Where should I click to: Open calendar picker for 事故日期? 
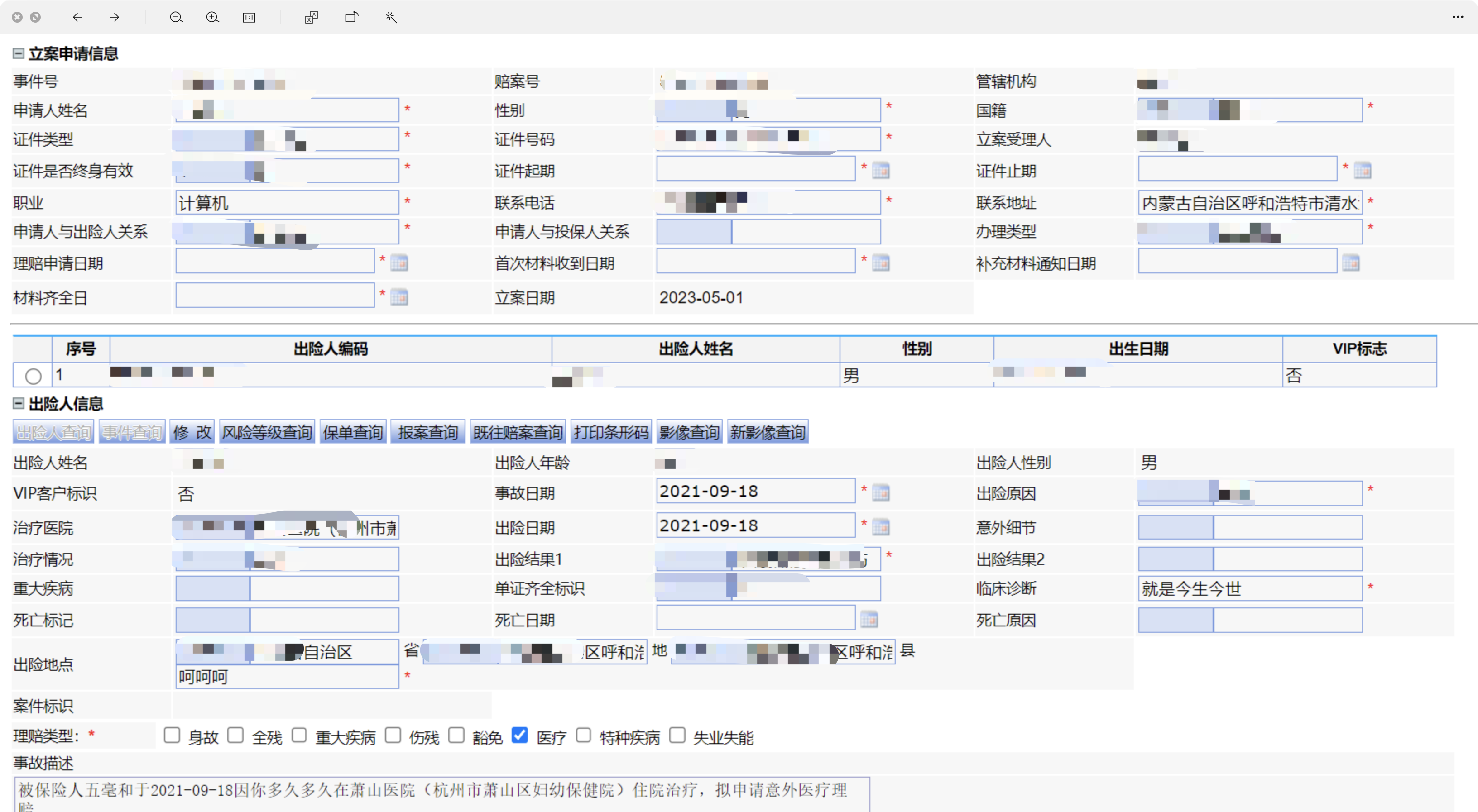coord(881,492)
